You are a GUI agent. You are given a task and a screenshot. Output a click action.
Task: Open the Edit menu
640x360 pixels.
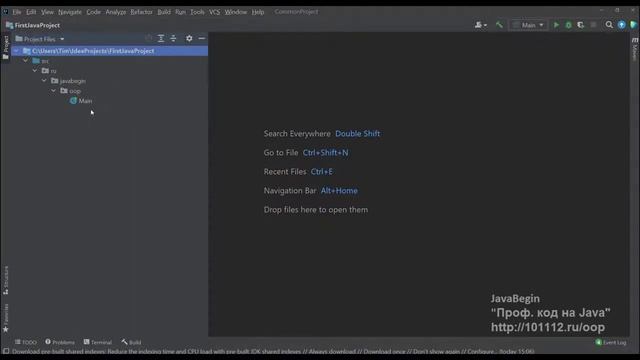coord(31,12)
